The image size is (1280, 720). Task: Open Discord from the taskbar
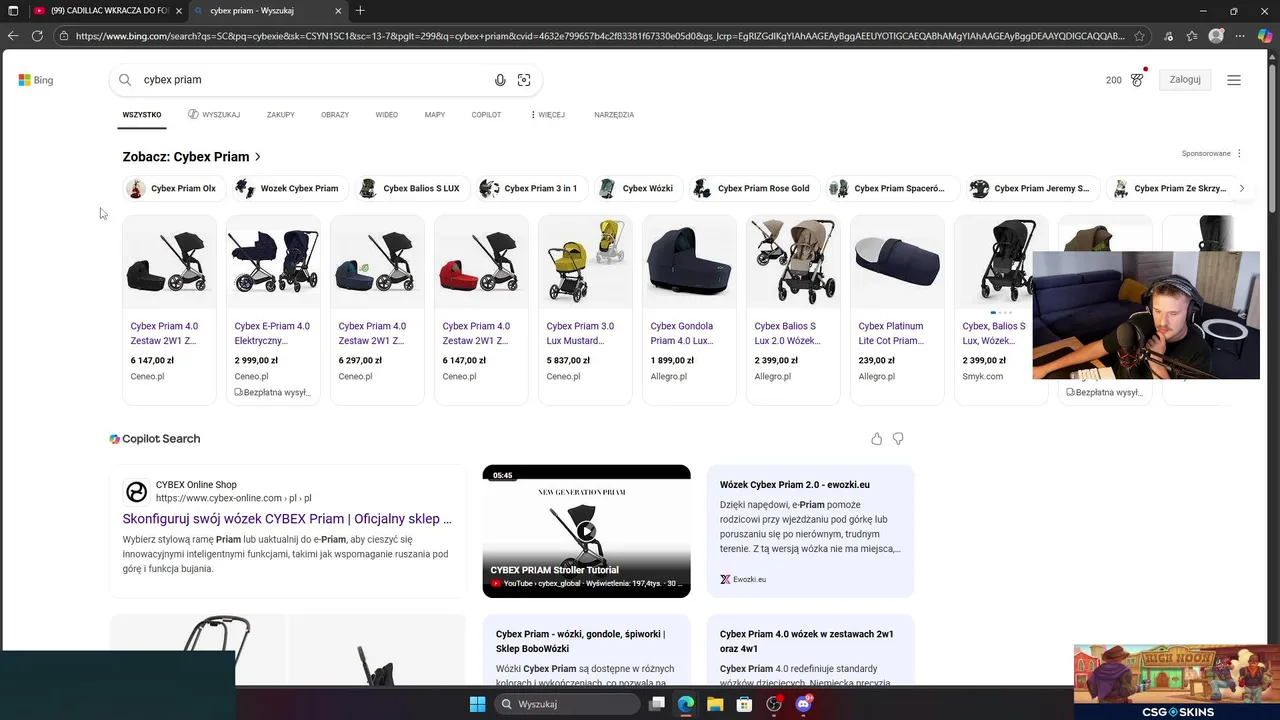pos(803,704)
